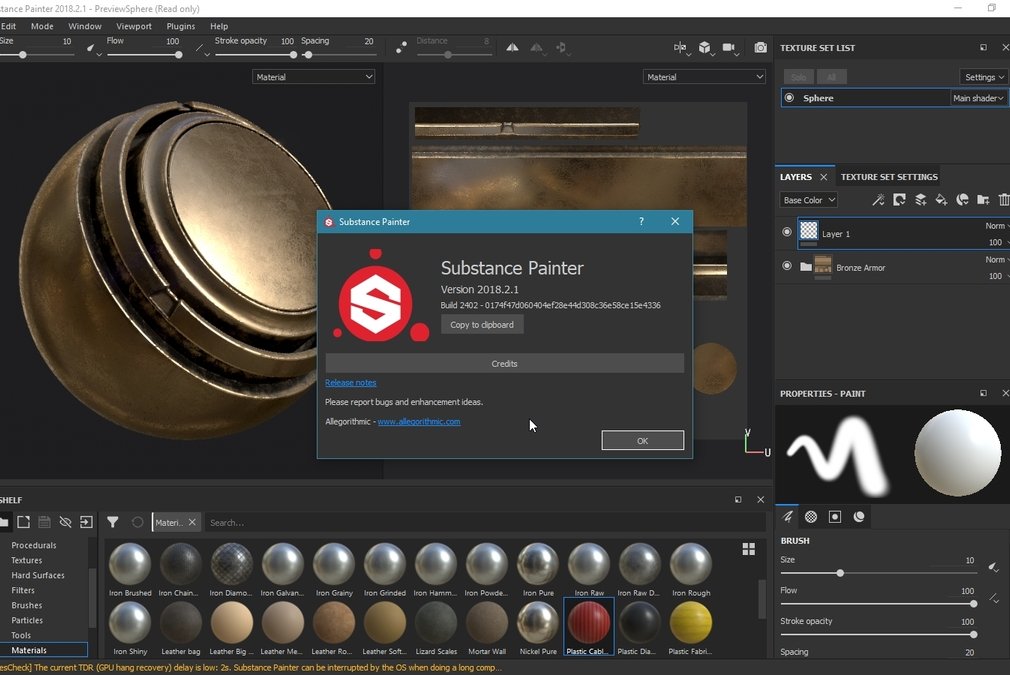Select Brushes shelf category
Viewport: 1010px width, 675px height.
(x=26, y=605)
